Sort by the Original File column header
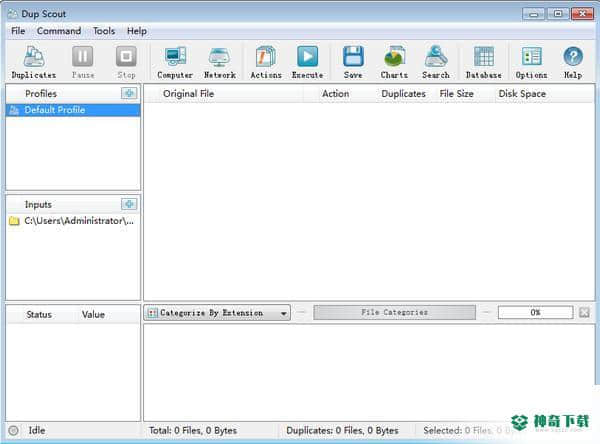 188,94
